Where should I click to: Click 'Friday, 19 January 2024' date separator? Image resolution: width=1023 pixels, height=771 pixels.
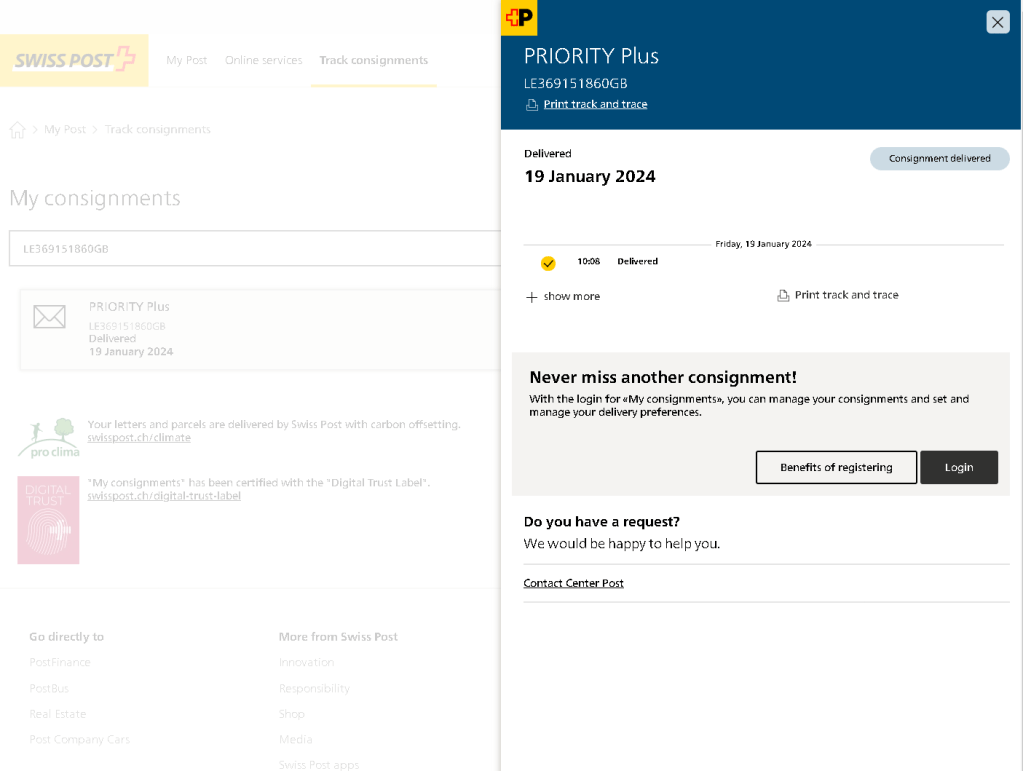(x=763, y=244)
